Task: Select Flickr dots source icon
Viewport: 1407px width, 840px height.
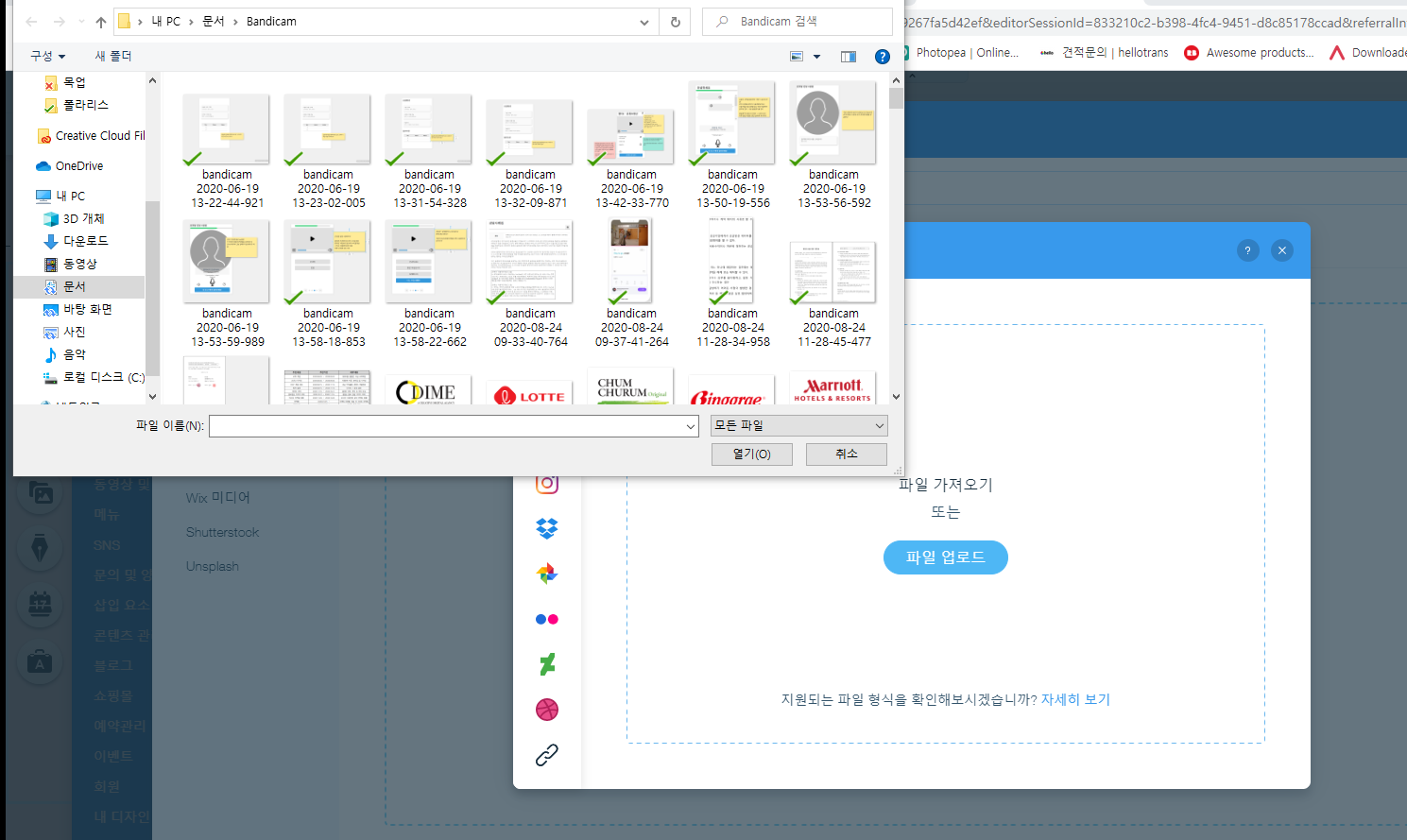Action: point(547,619)
